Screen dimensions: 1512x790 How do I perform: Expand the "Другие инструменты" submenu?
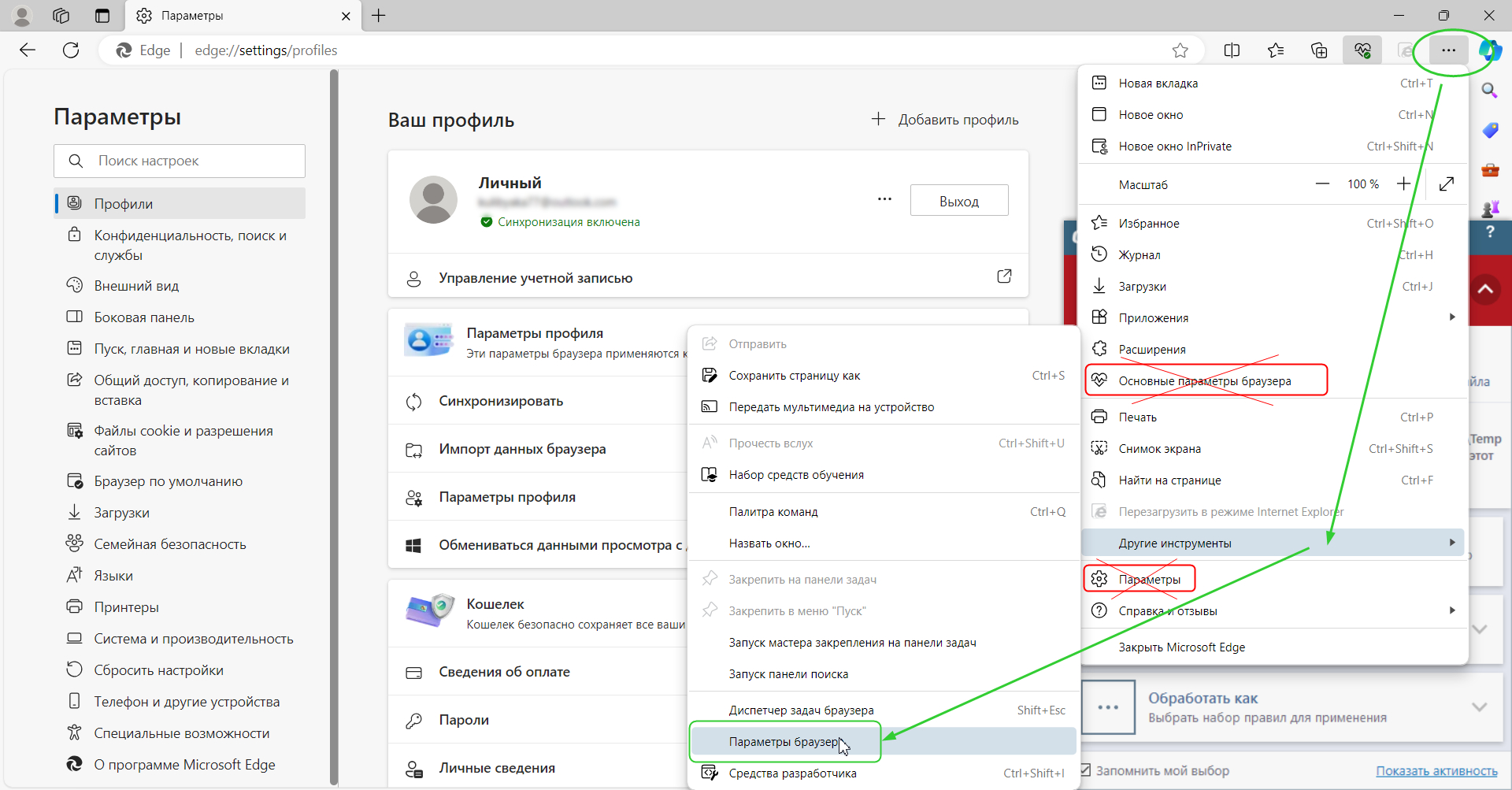[x=1272, y=543]
